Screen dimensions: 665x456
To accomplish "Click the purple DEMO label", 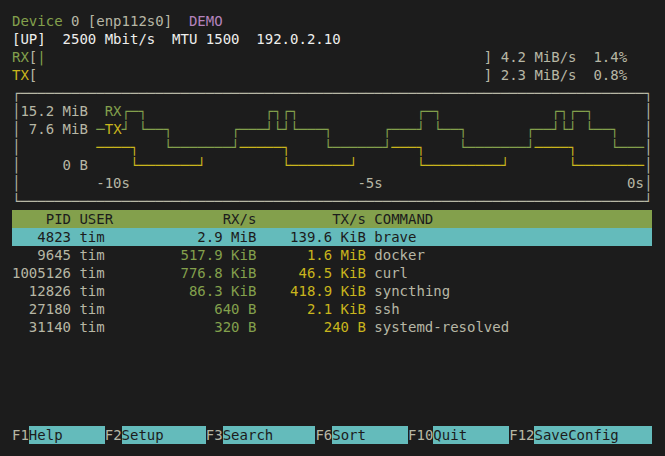I will point(206,21).
